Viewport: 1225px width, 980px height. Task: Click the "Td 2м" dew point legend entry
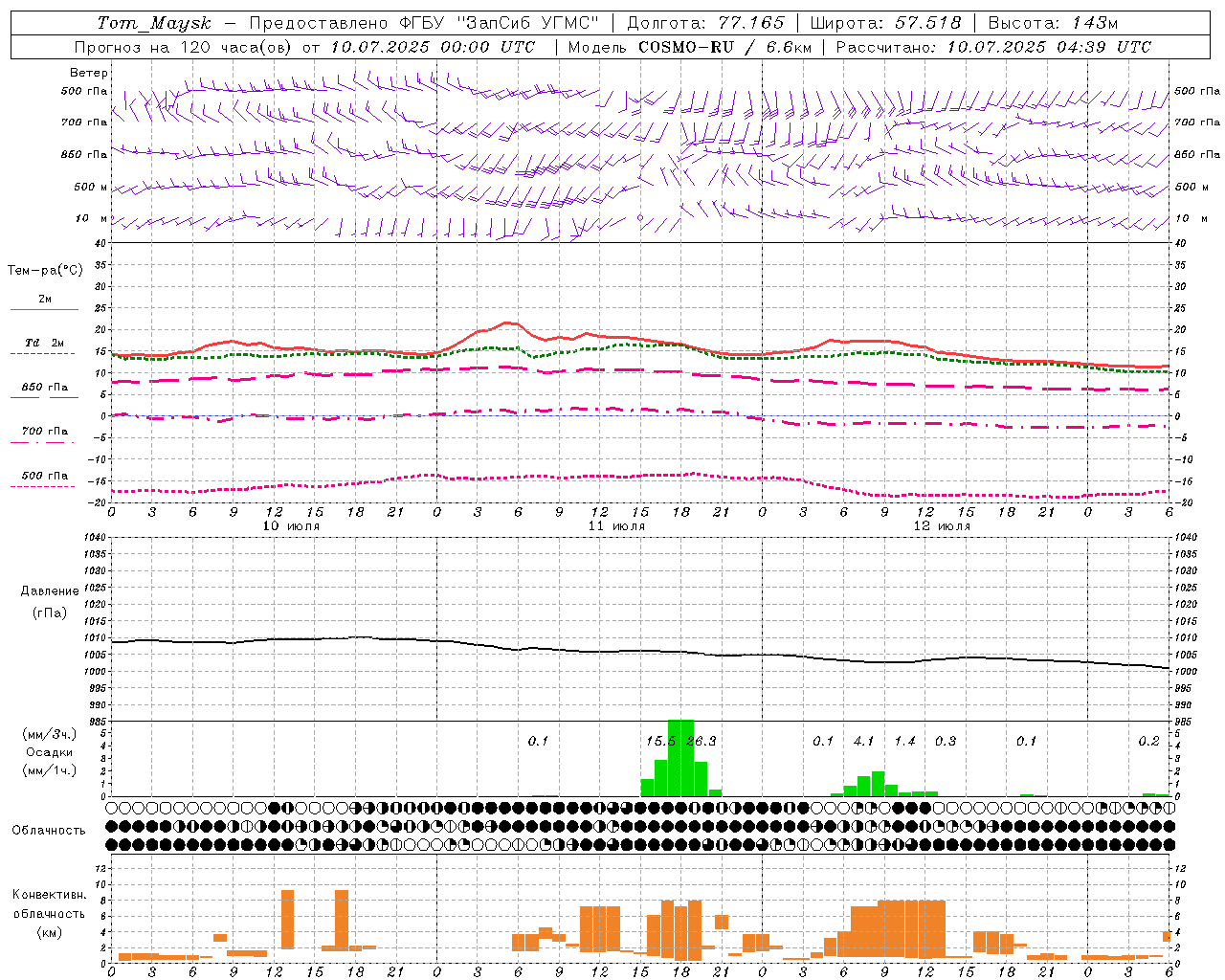point(45,343)
